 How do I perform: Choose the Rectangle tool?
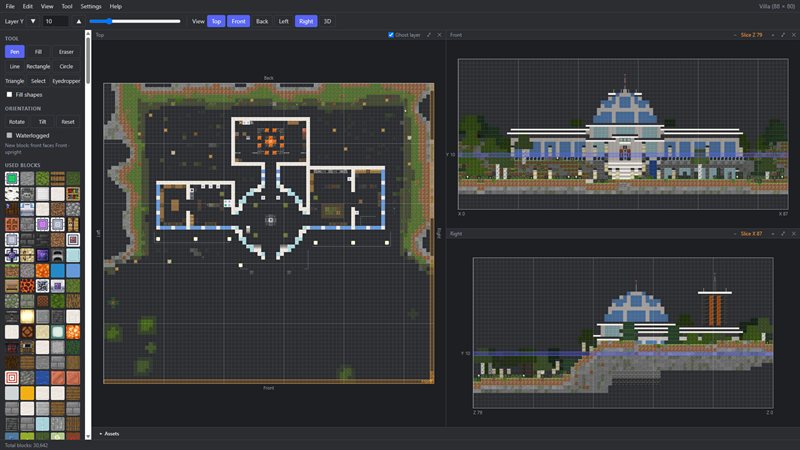pyautogui.click(x=38, y=67)
